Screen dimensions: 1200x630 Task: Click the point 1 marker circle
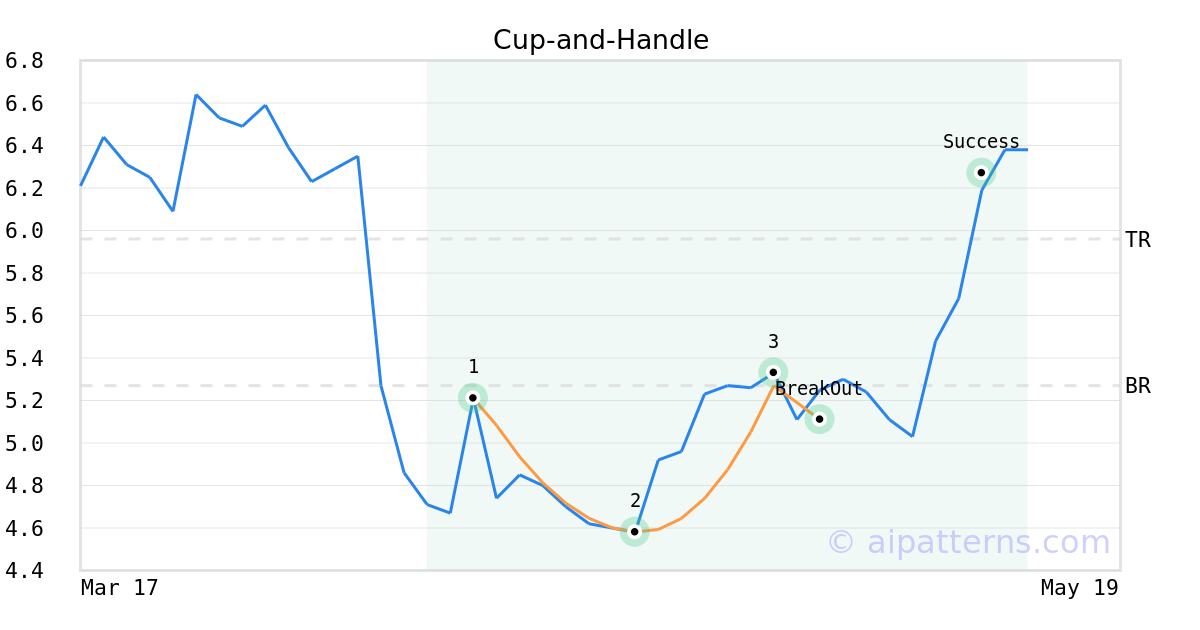pos(473,398)
